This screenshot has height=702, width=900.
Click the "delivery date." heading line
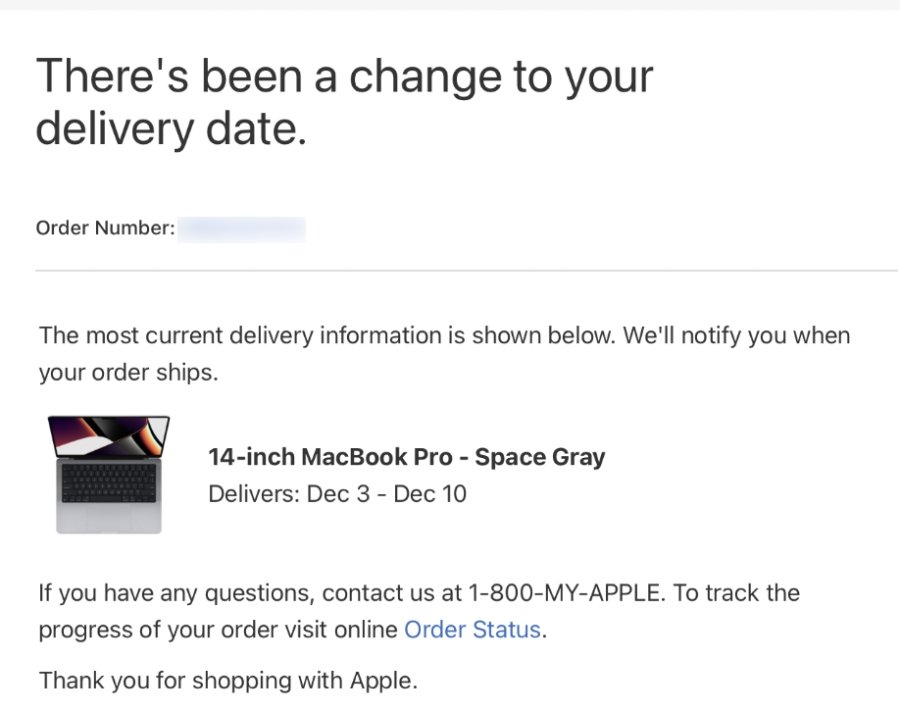coord(171,130)
